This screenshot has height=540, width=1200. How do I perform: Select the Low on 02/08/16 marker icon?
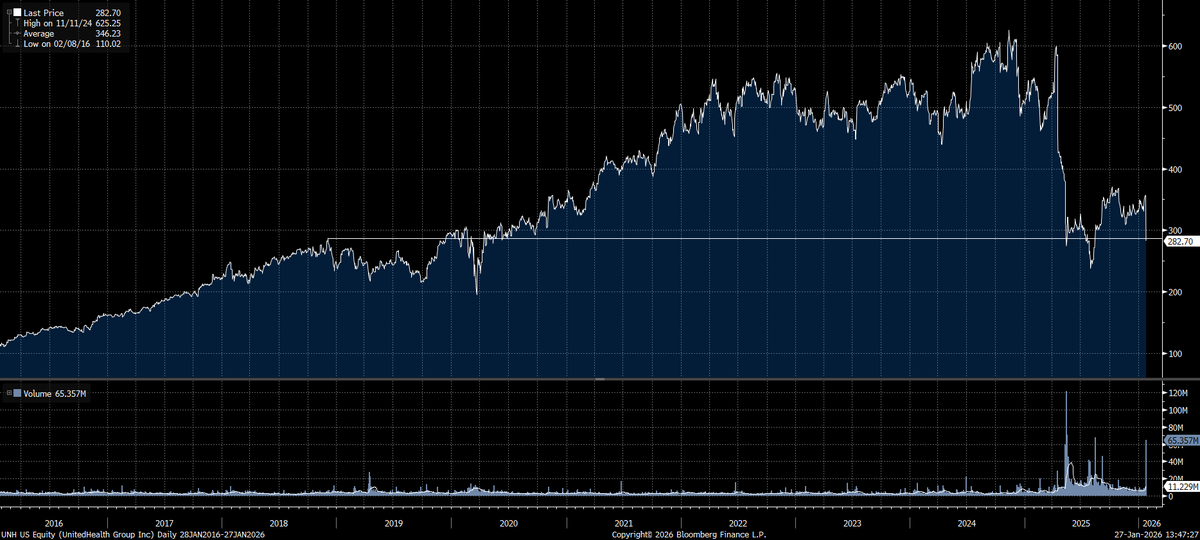coord(17,44)
